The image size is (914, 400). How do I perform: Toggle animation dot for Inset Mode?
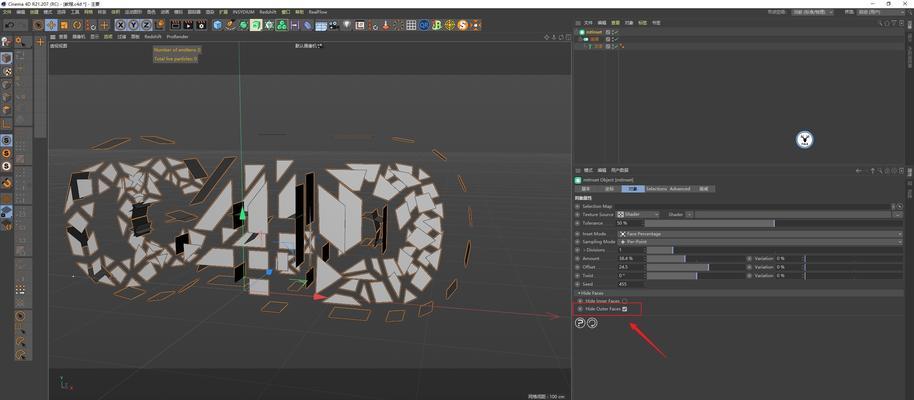pos(578,234)
